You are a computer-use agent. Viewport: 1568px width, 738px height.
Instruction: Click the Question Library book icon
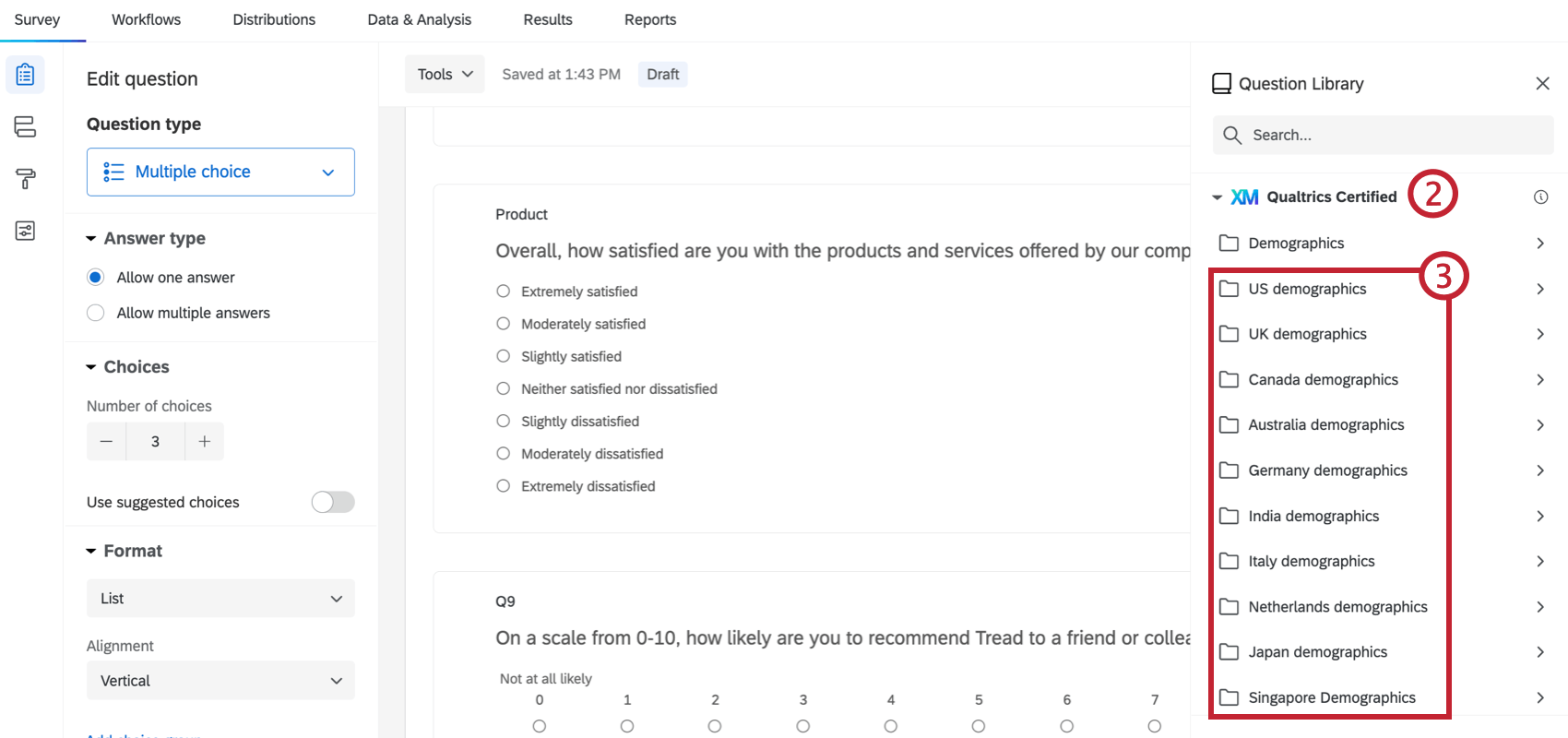(1222, 83)
